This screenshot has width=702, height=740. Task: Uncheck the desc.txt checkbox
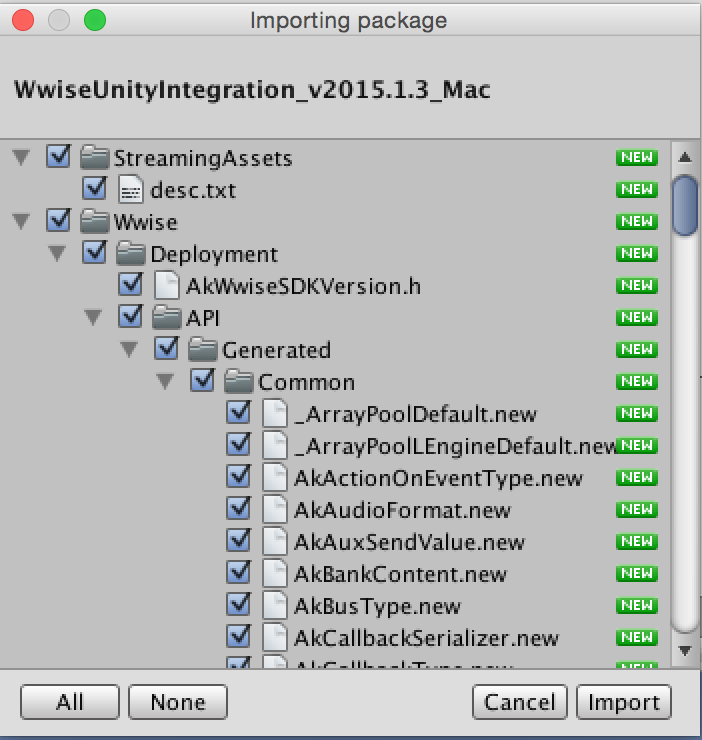point(94,188)
